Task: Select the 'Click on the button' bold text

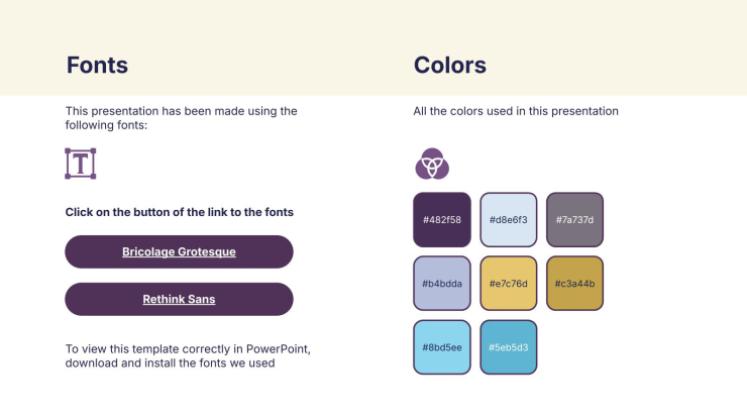Action: (179, 212)
